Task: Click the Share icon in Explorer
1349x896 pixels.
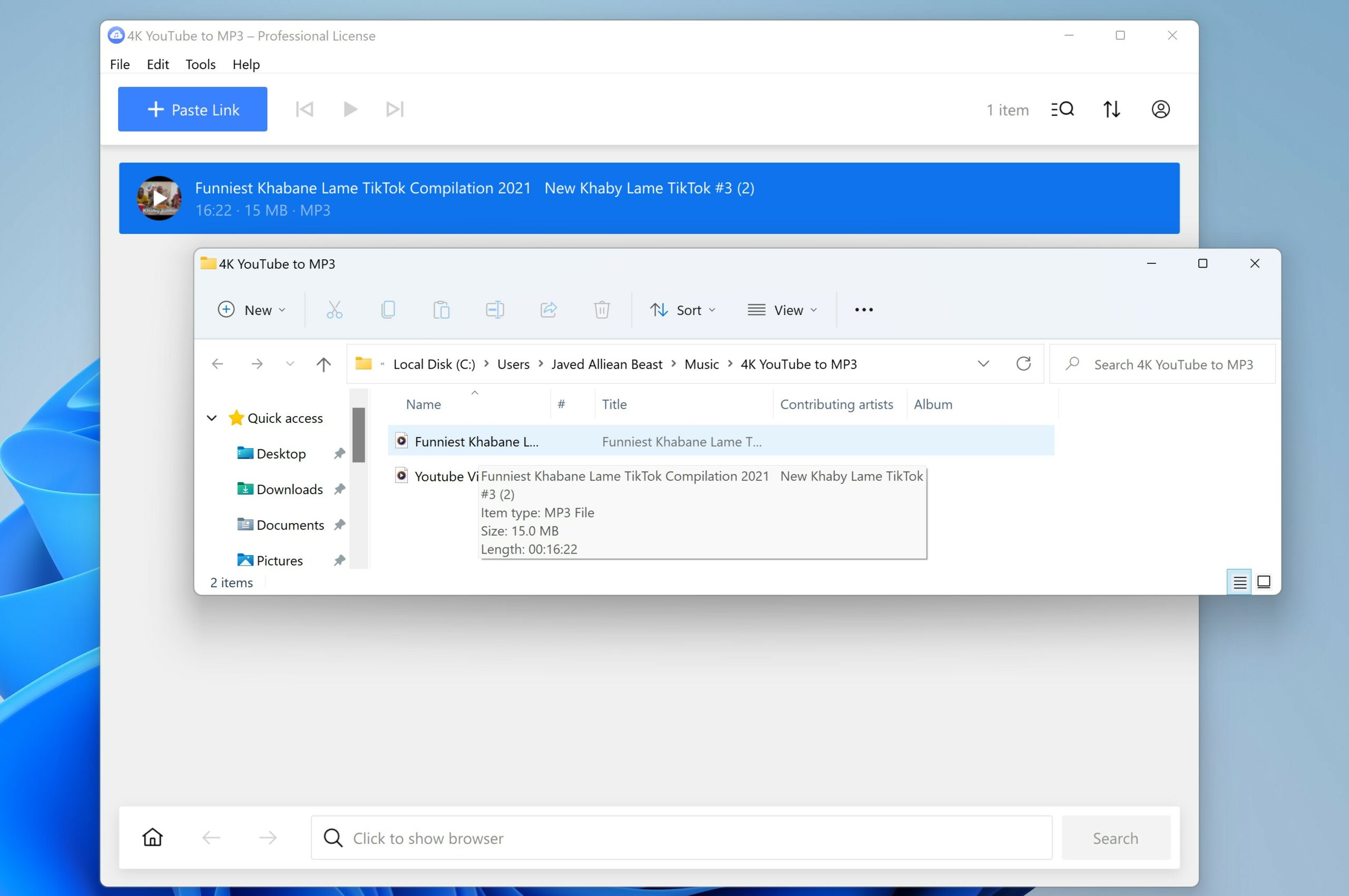Action: [x=549, y=310]
